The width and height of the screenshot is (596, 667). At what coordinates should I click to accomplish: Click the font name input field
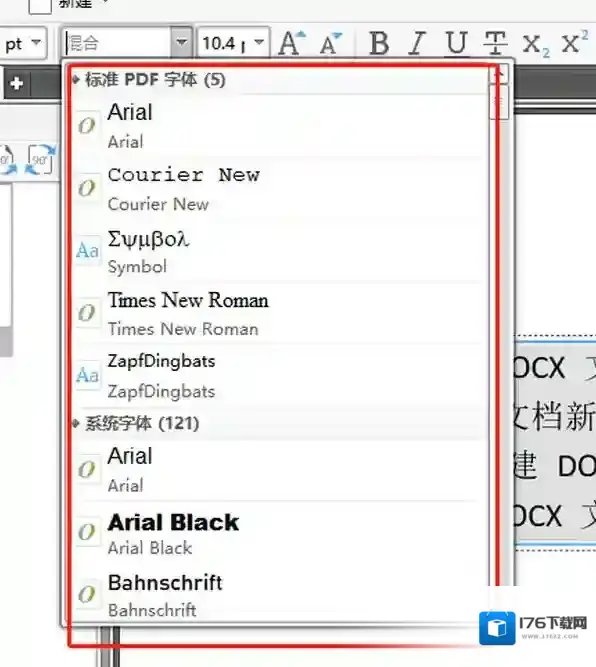[x=117, y=43]
